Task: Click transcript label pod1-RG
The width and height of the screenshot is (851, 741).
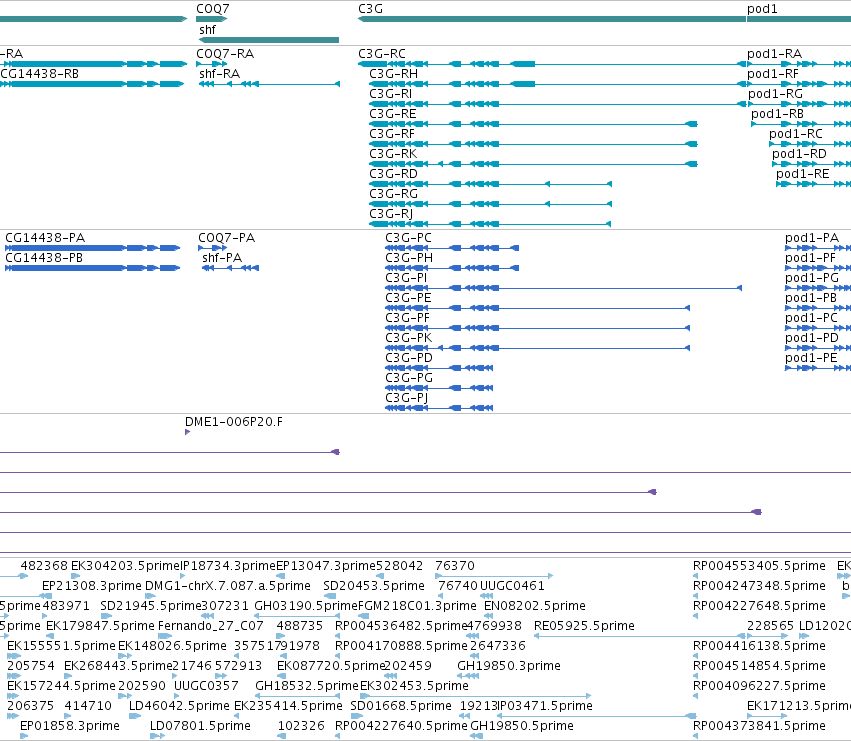Action: (775, 94)
